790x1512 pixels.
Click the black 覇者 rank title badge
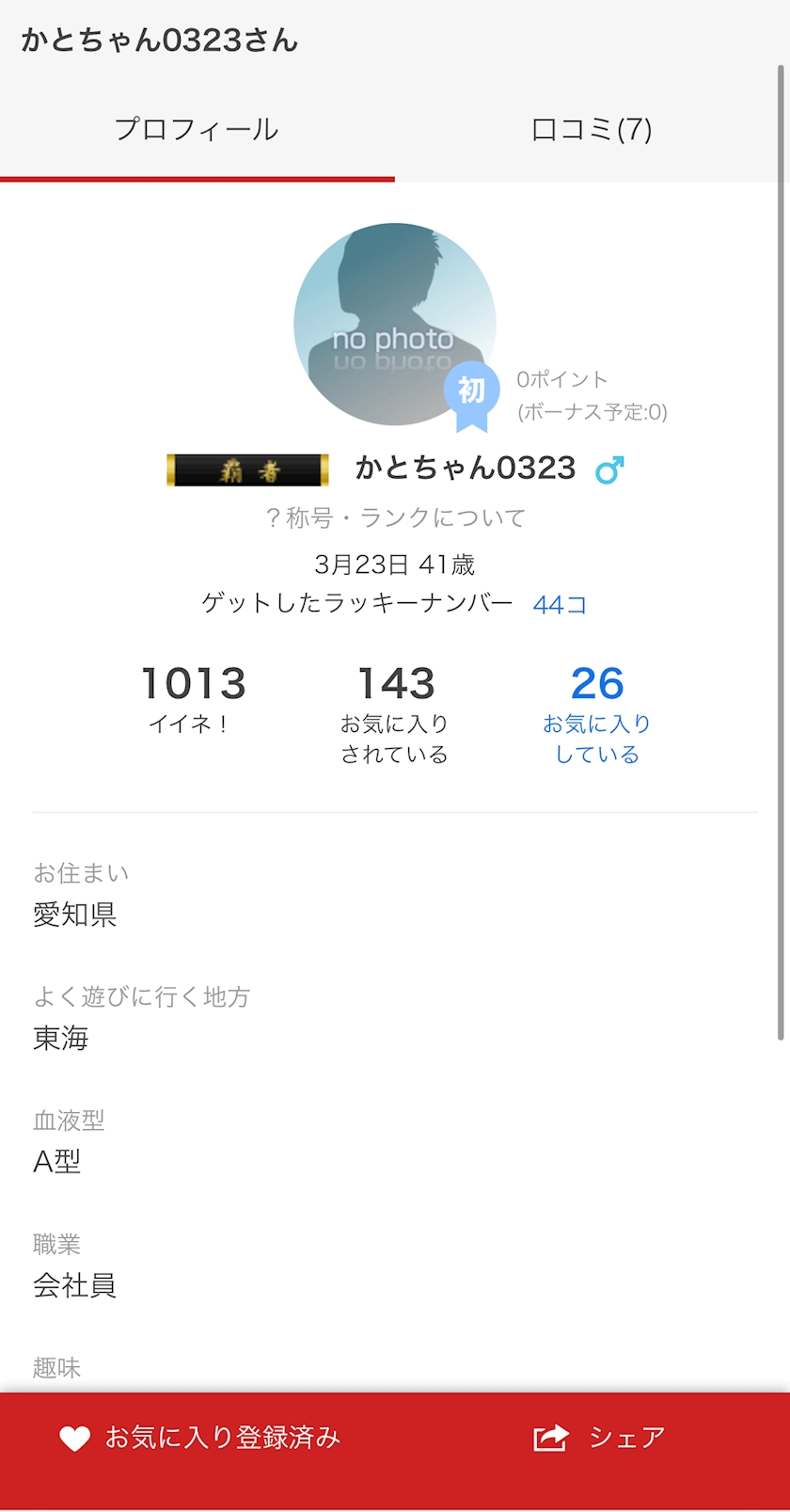(247, 470)
